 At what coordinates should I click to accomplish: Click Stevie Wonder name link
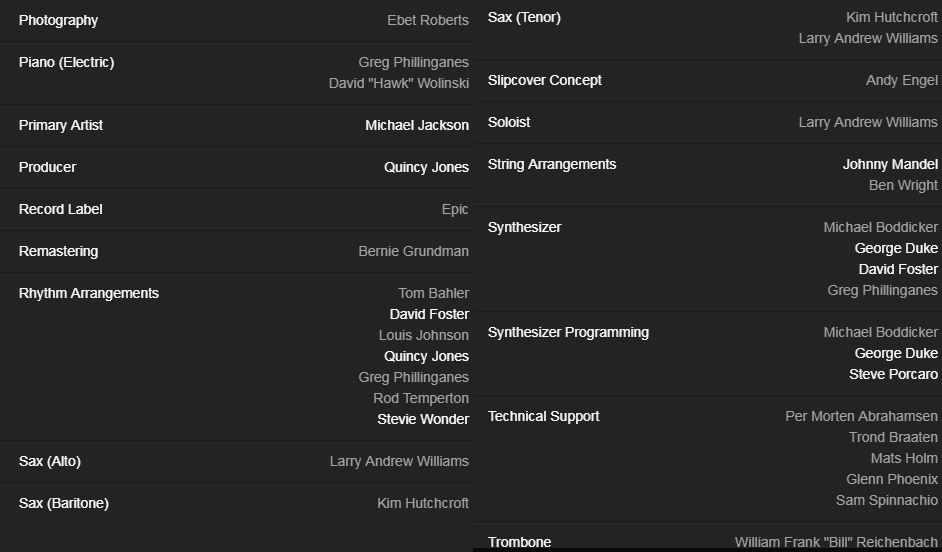422,419
